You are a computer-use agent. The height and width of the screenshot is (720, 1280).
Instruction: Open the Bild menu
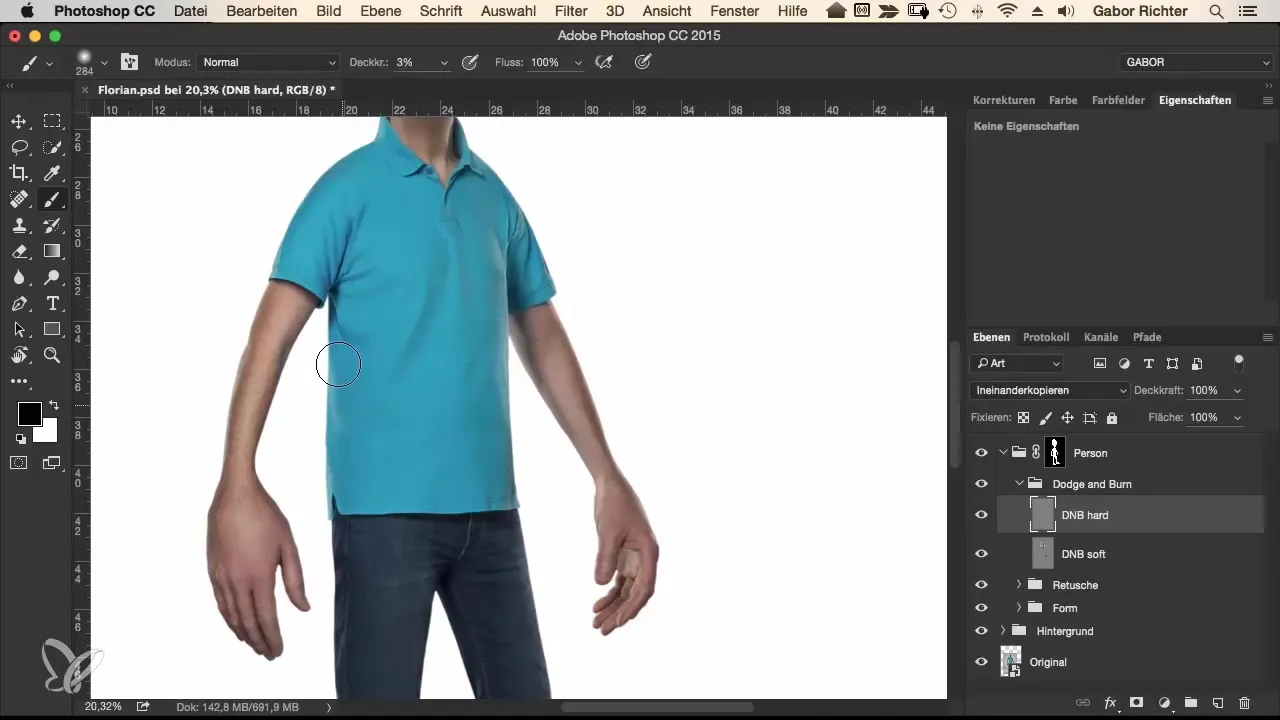[328, 11]
